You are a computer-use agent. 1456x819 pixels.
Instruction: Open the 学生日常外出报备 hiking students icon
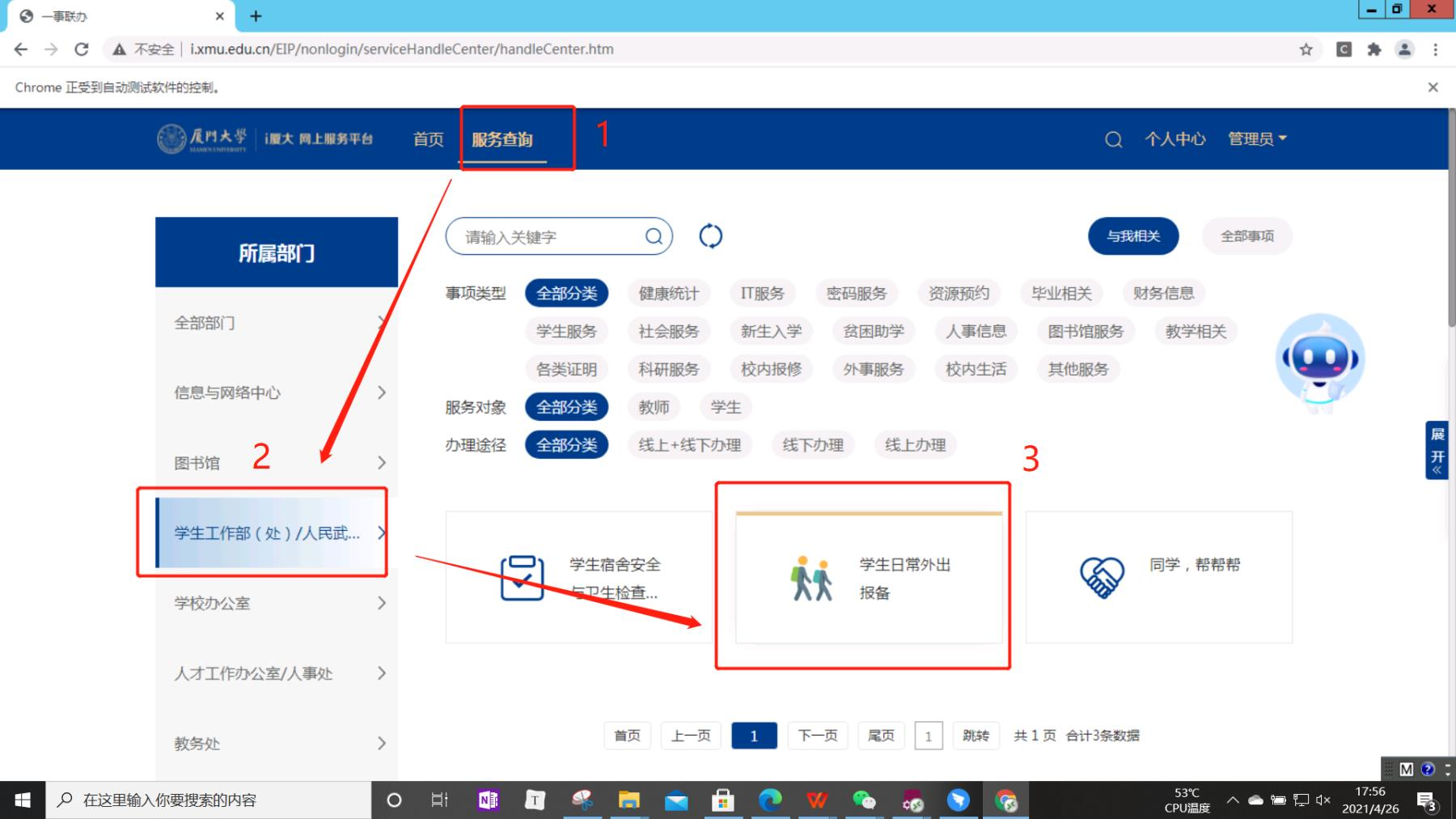point(811,578)
